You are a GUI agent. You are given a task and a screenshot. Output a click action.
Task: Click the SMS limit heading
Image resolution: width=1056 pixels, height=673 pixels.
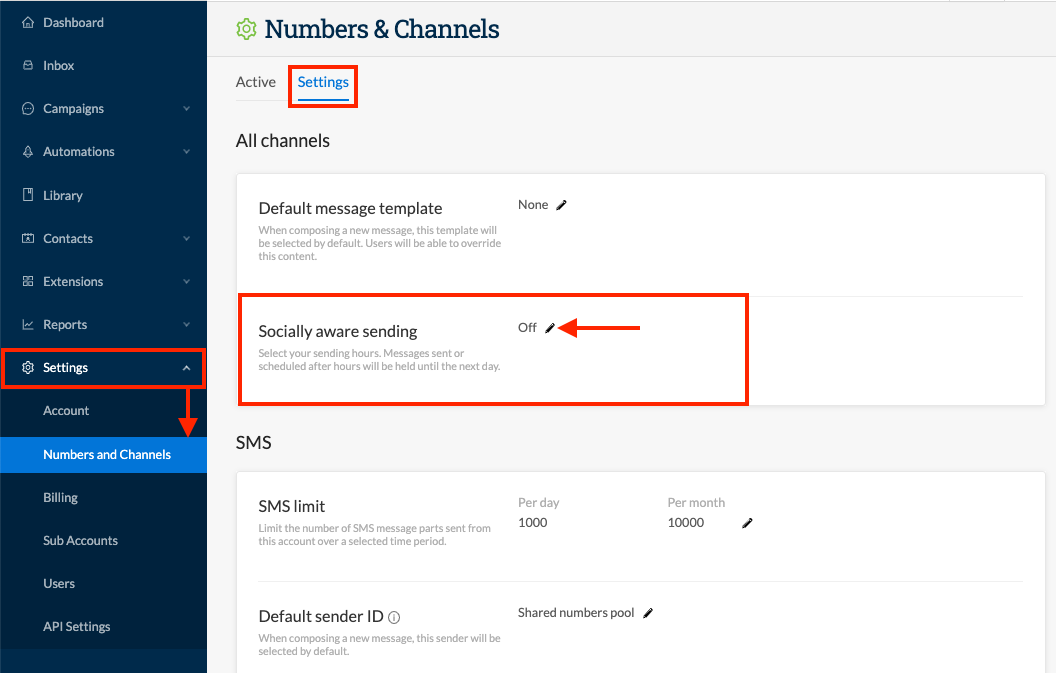coord(292,507)
